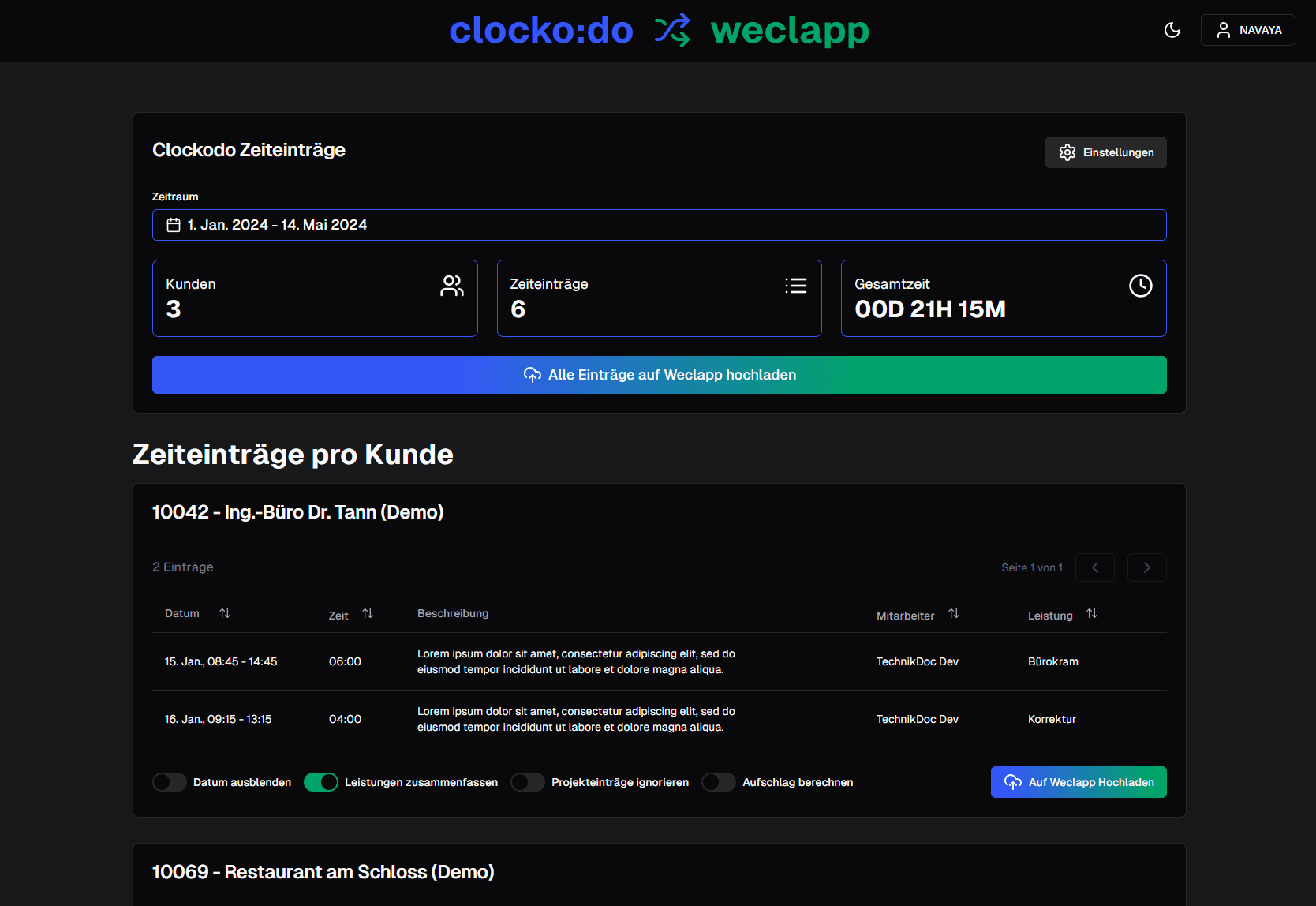The width and height of the screenshot is (1316, 906).
Task: Click the Zeiteinträge card value 6
Action: [x=518, y=309]
